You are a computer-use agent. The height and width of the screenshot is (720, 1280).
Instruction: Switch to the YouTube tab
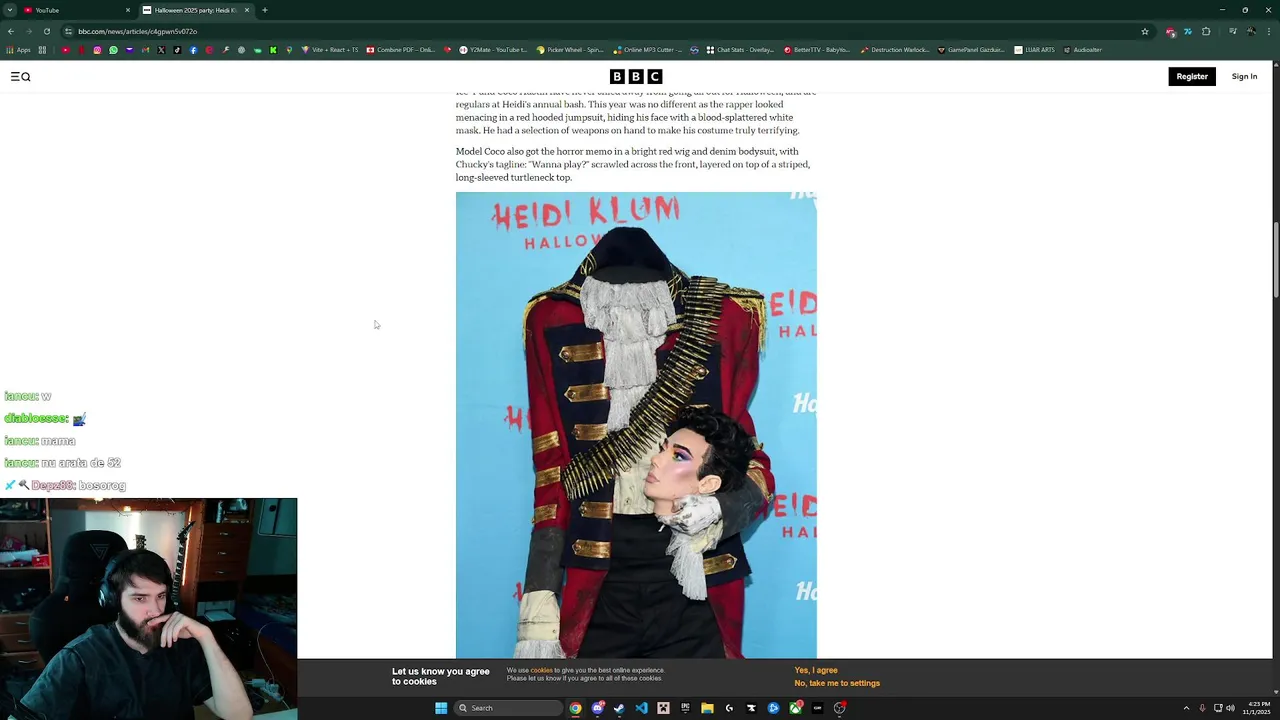click(x=76, y=10)
